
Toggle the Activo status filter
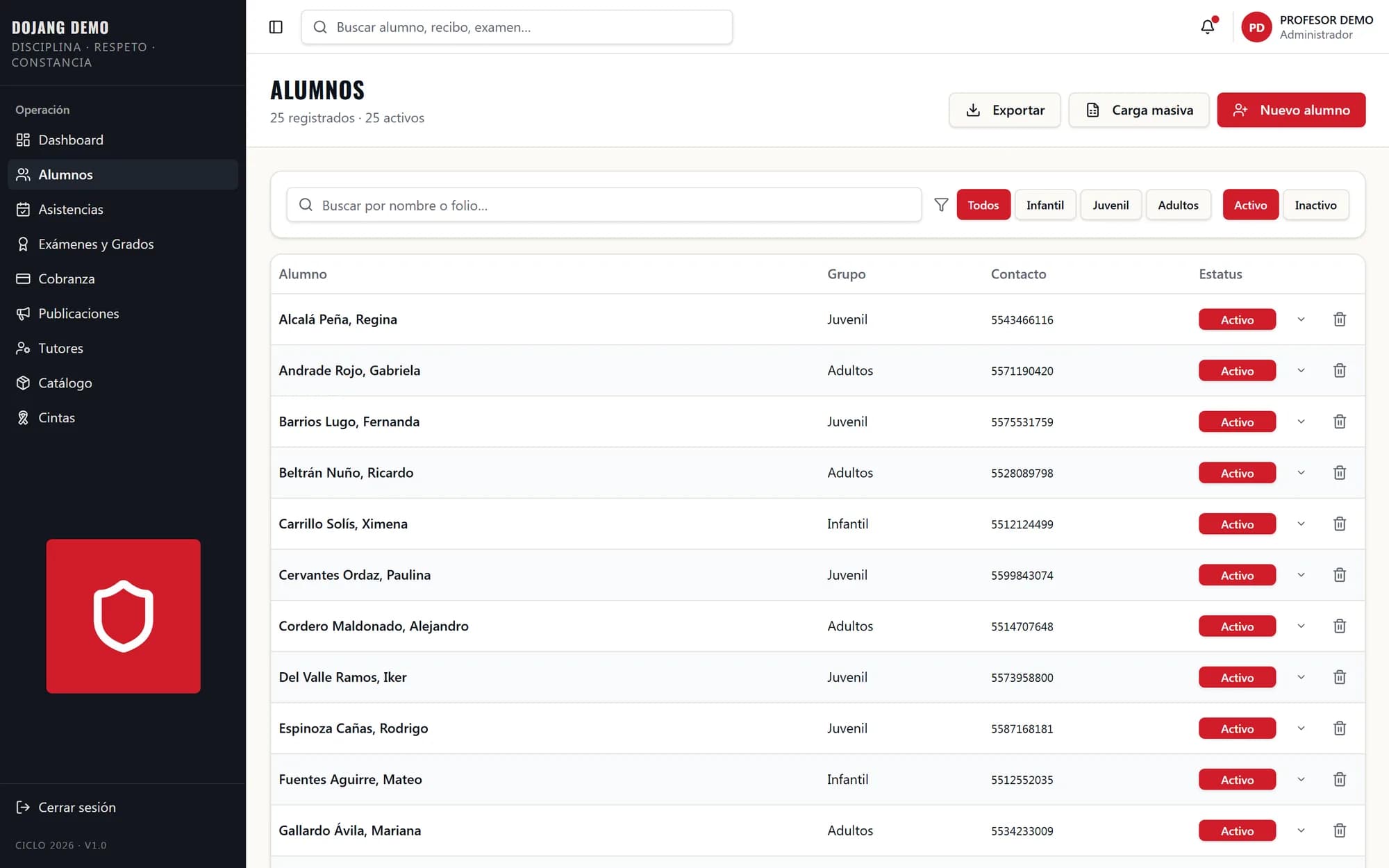click(1250, 205)
